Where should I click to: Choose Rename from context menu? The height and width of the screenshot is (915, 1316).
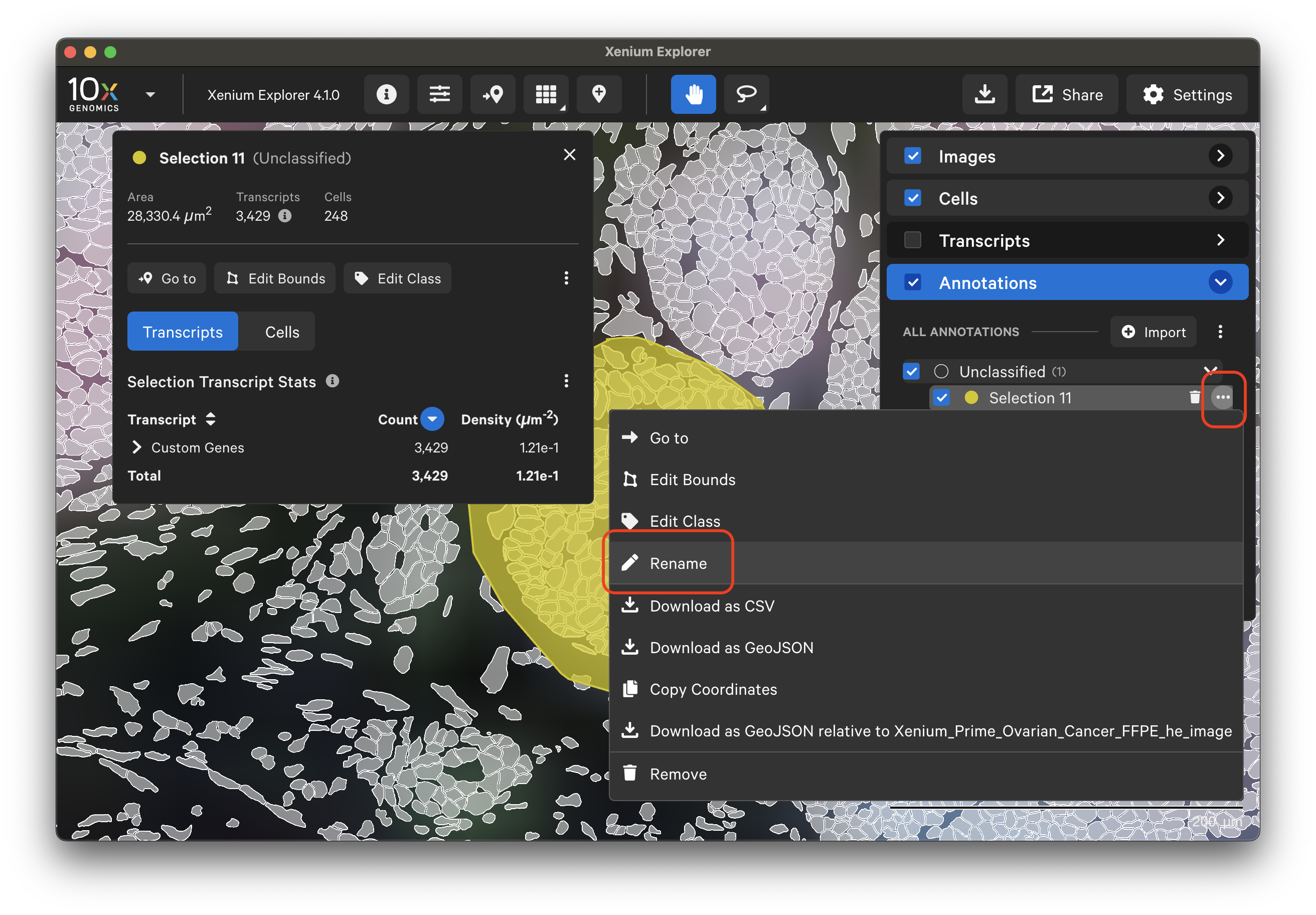tap(678, 563)
